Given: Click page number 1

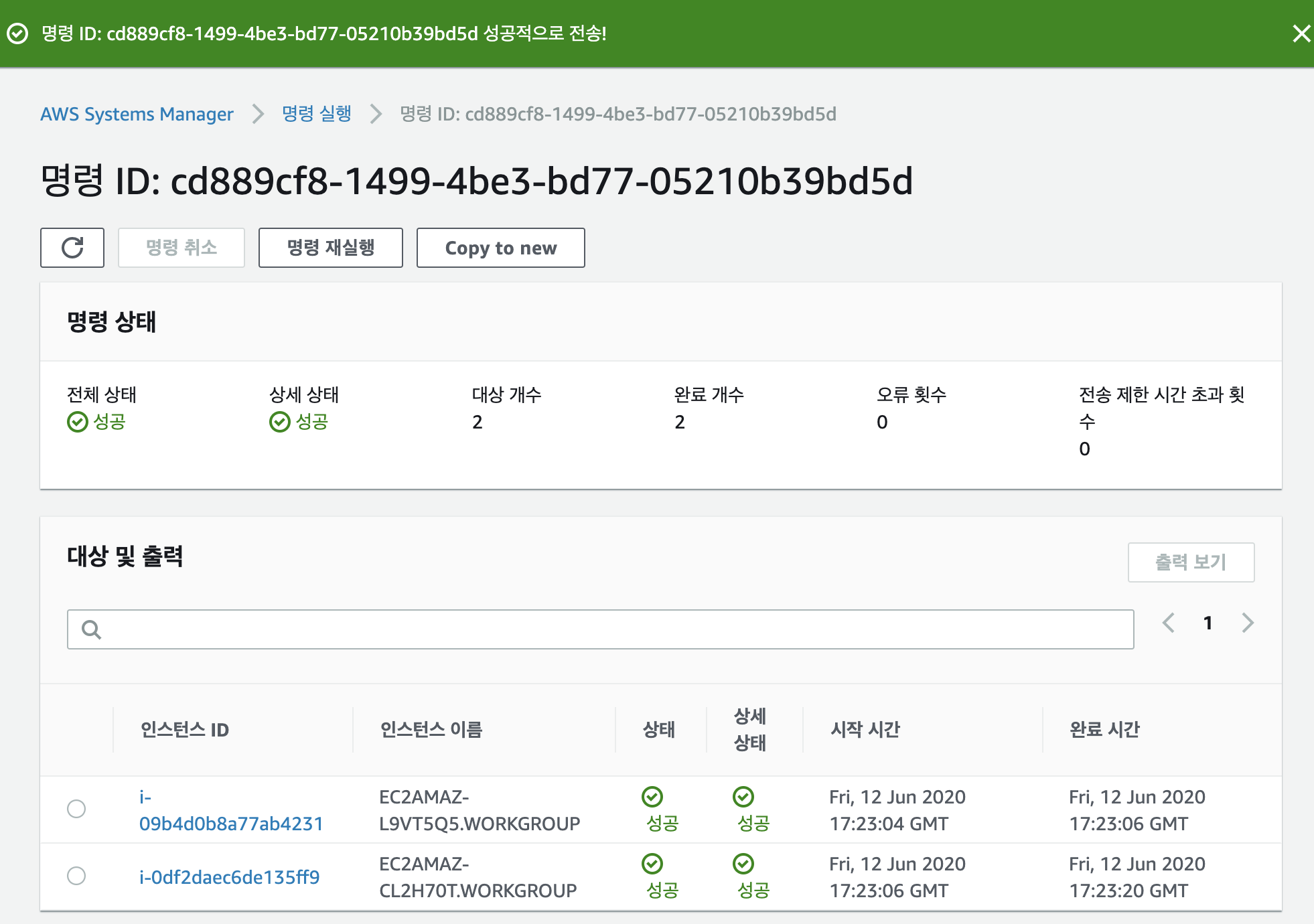Looking at the screenshot, I should click(1208, 623).
